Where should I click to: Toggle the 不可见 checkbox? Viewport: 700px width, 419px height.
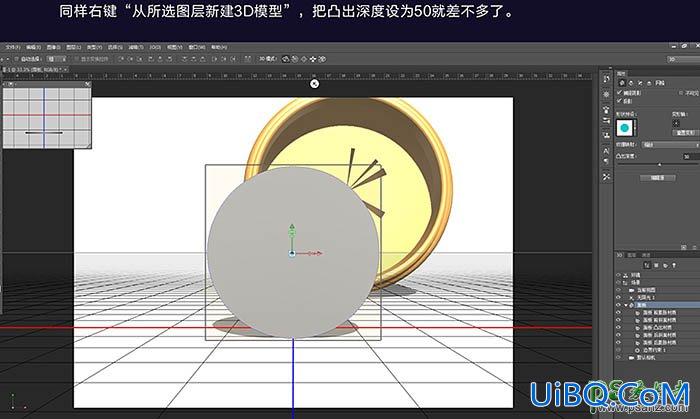point(681,93)
